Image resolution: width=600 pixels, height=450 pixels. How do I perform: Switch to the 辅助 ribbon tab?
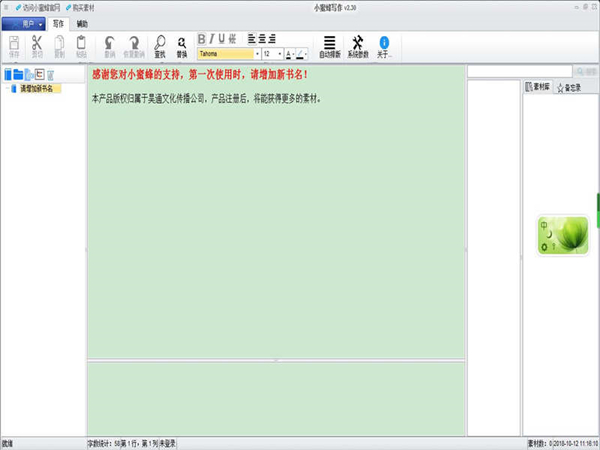point(82,22)
